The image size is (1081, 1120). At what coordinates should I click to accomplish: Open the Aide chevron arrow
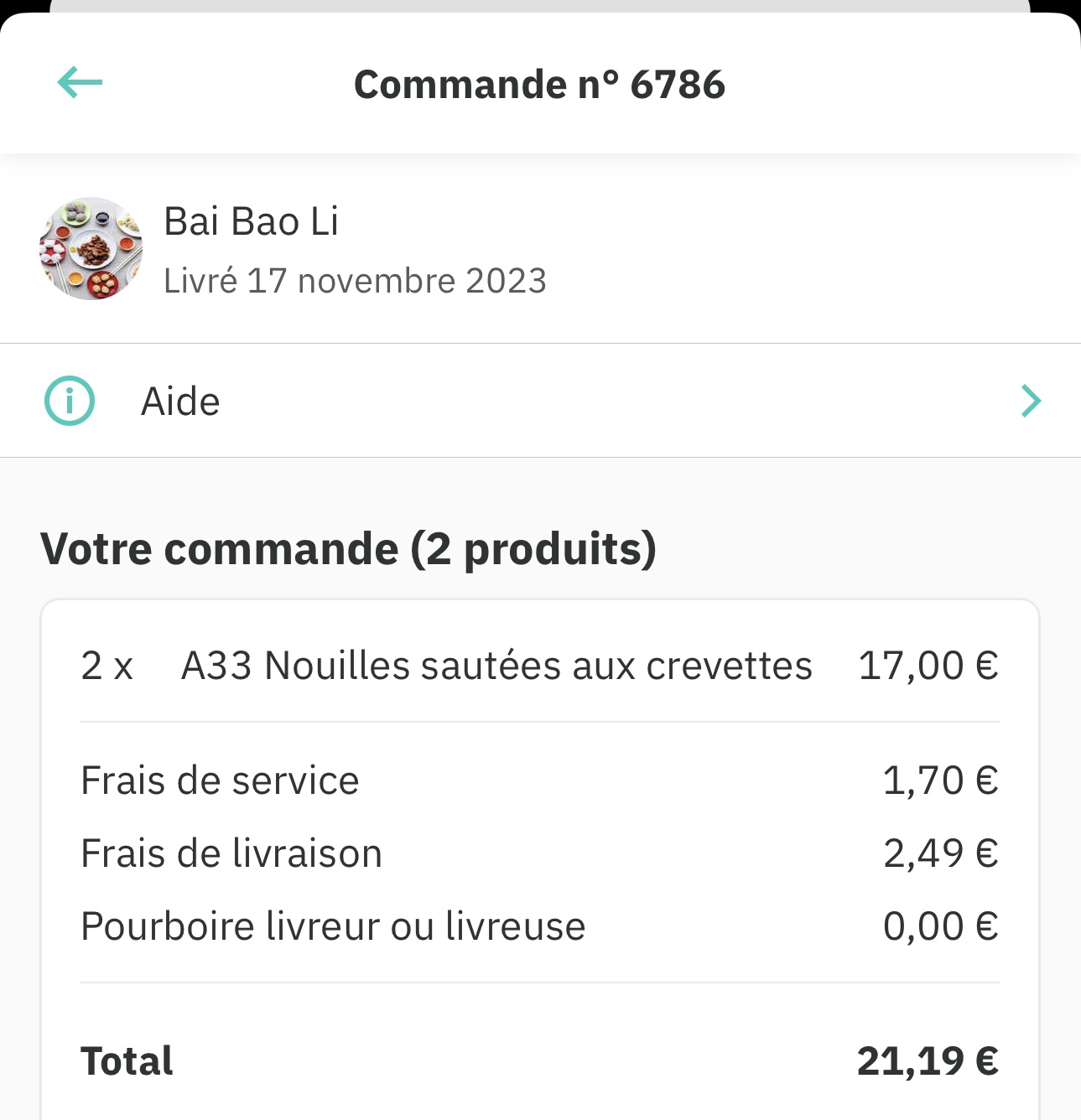click(x=1031, y=401)
